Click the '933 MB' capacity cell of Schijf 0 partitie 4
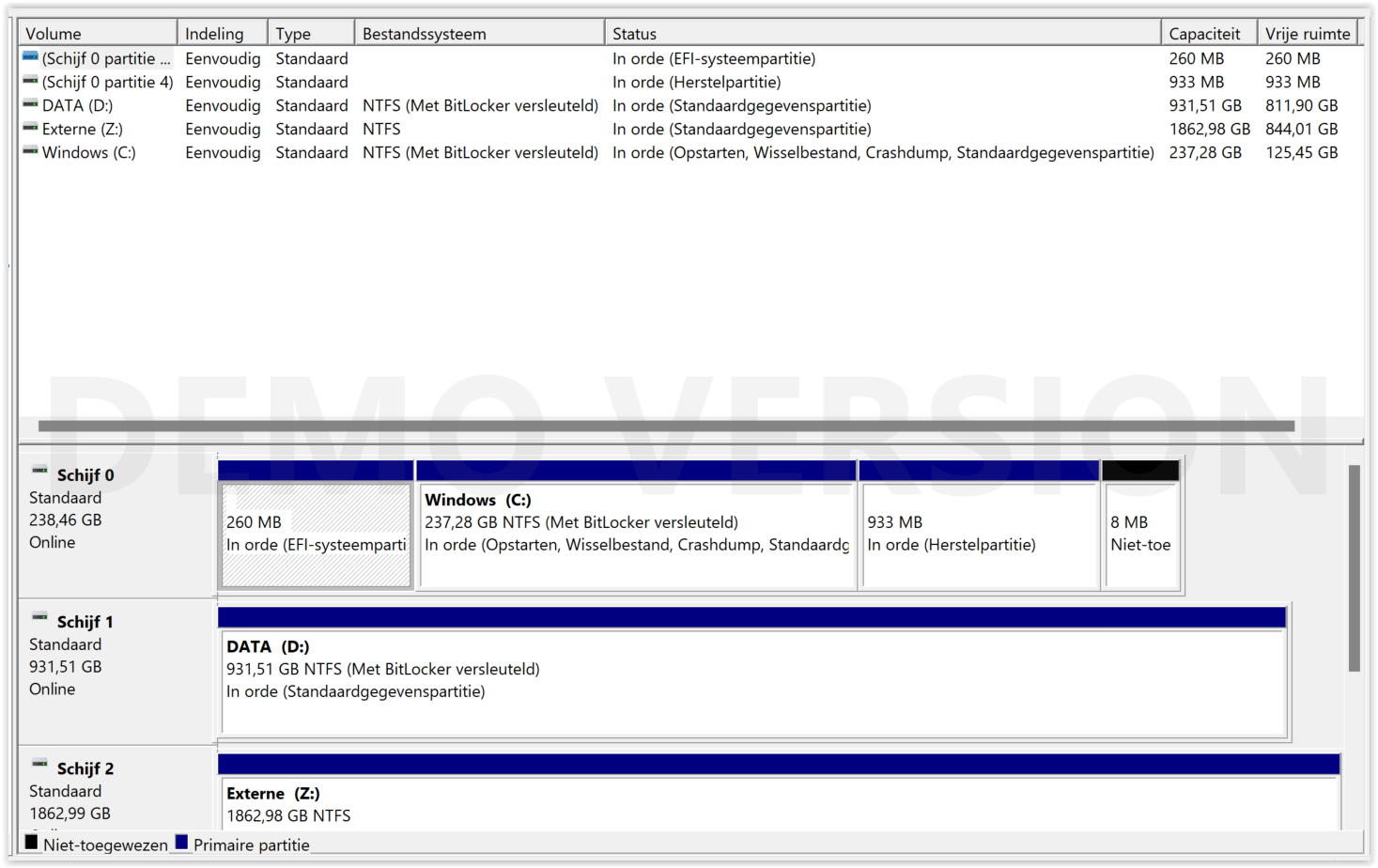 pos(1197,82)
